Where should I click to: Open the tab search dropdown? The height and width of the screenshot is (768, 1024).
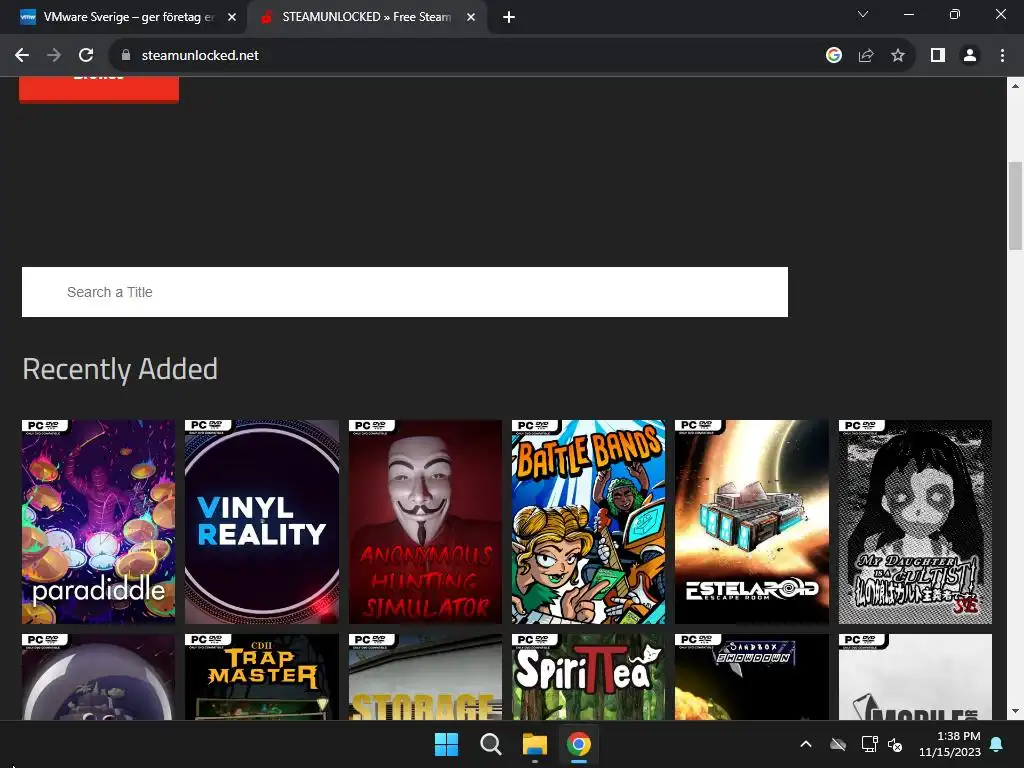click(x=863, y=14)
